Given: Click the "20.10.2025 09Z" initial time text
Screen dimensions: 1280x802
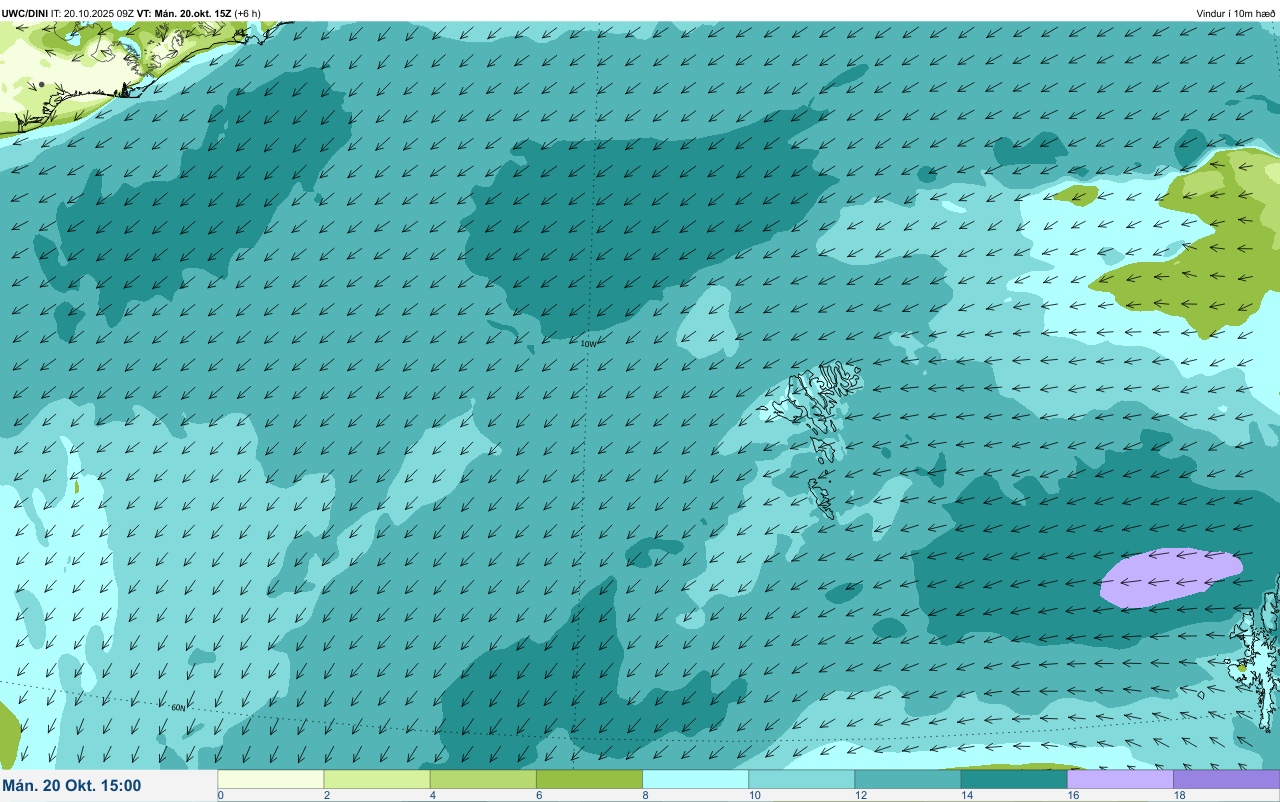Looking at the screenshot, I should pyautogui.click(x=98, y=14).
